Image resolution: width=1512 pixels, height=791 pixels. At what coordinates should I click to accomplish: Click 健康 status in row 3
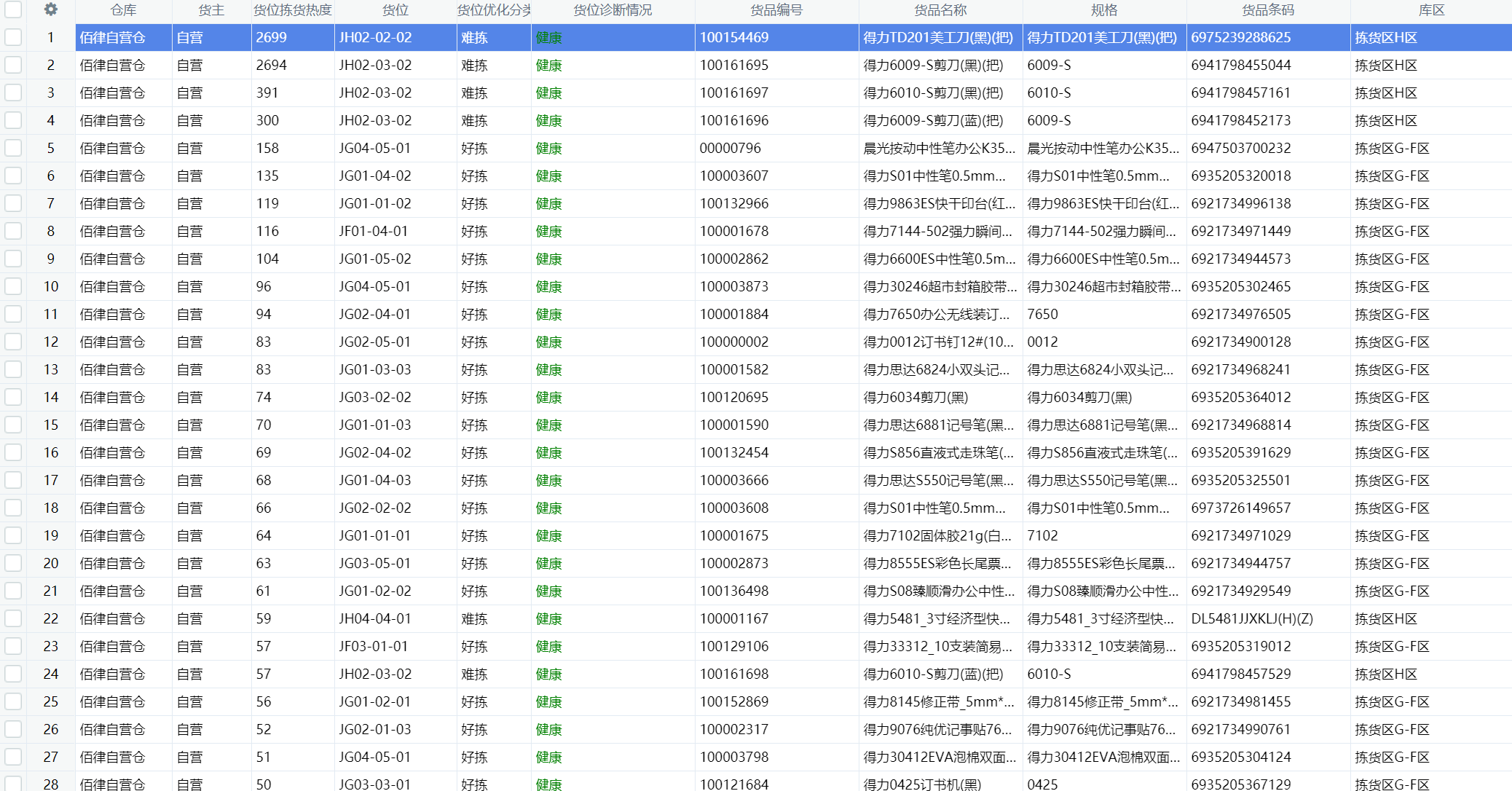coord(548,93)
